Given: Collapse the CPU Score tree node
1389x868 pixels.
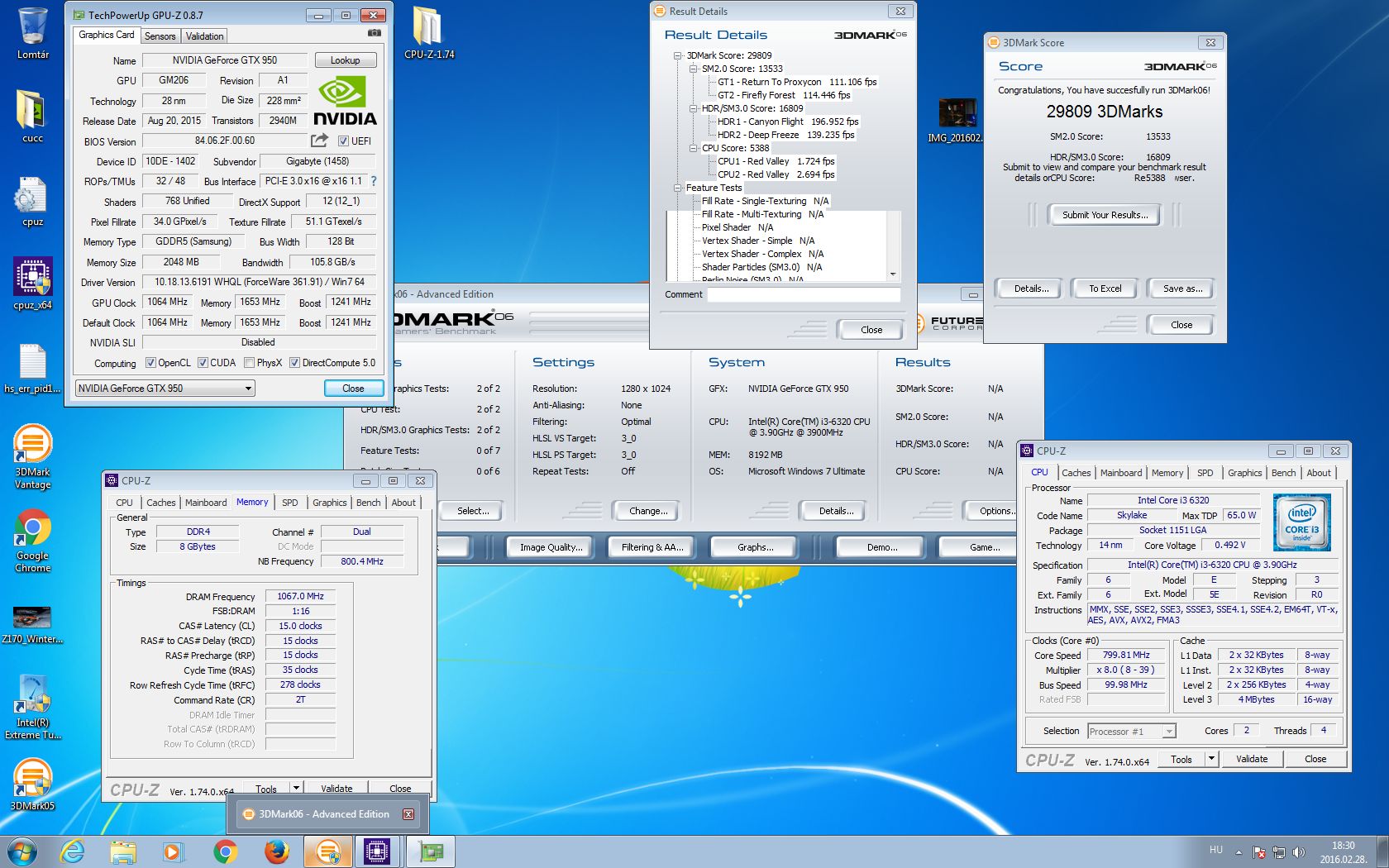Looking at the screenshot, I should point(693,148).
